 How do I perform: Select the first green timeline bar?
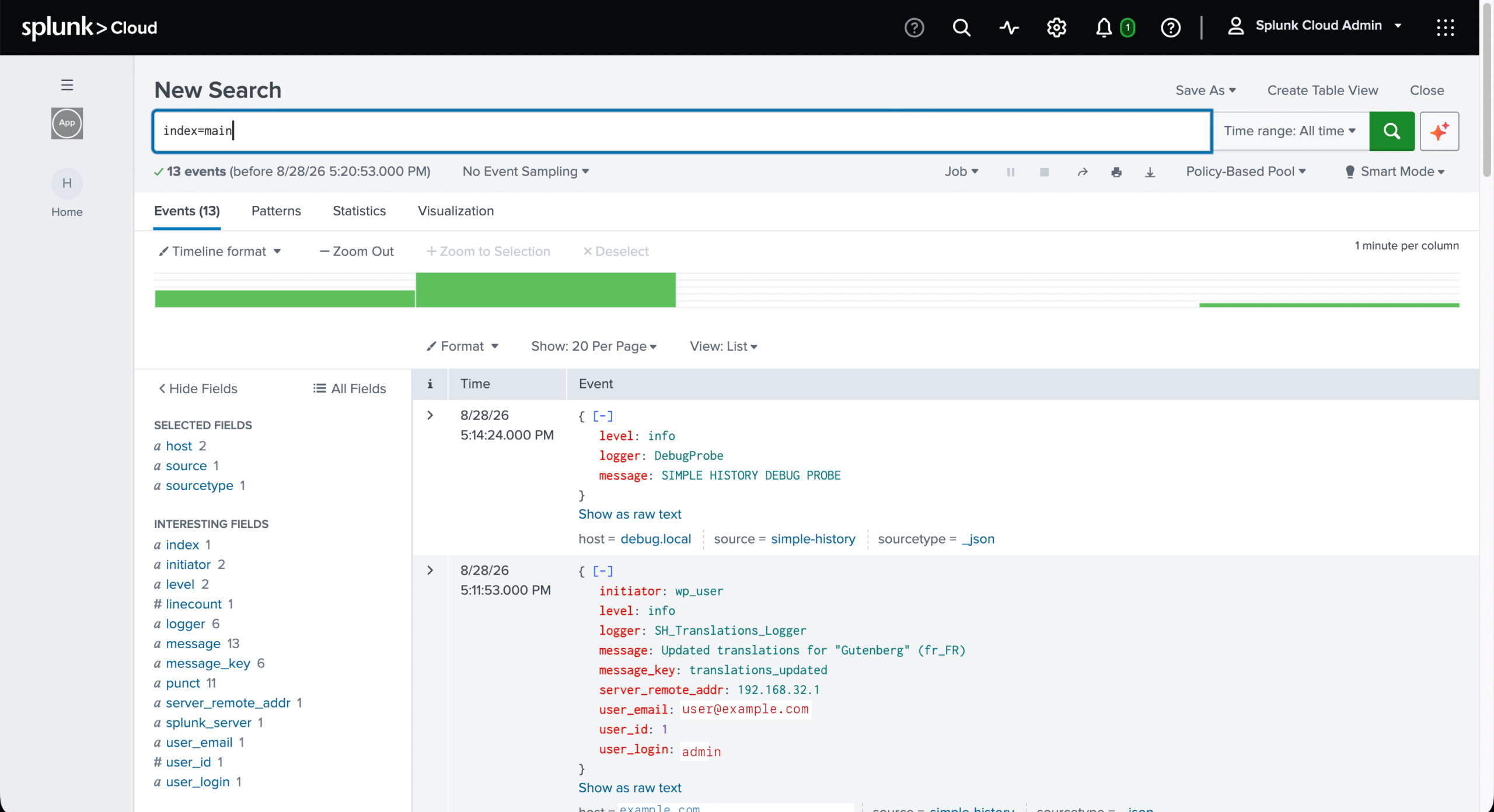coord(285,299)
